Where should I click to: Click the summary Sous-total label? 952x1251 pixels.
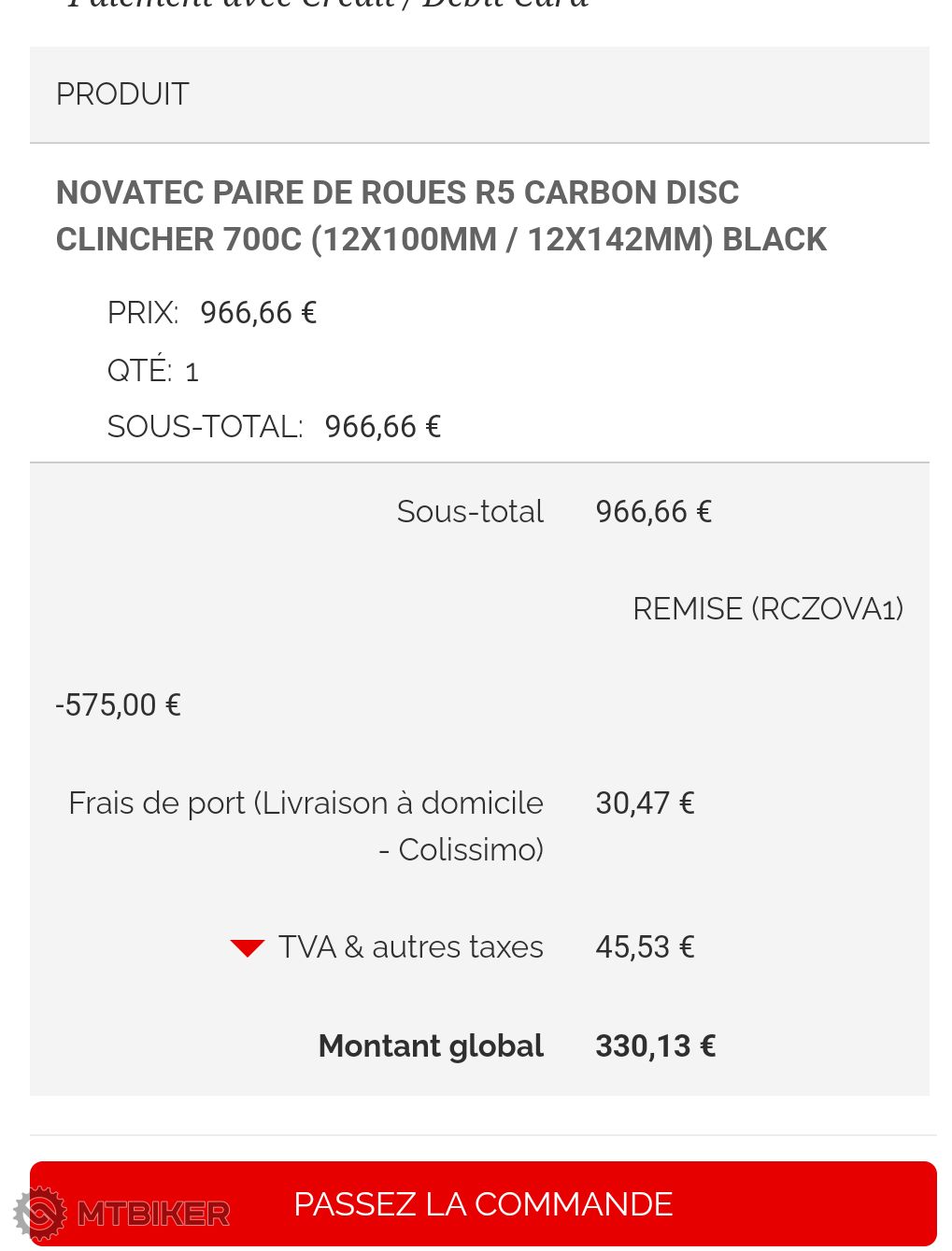pos(470,512)
